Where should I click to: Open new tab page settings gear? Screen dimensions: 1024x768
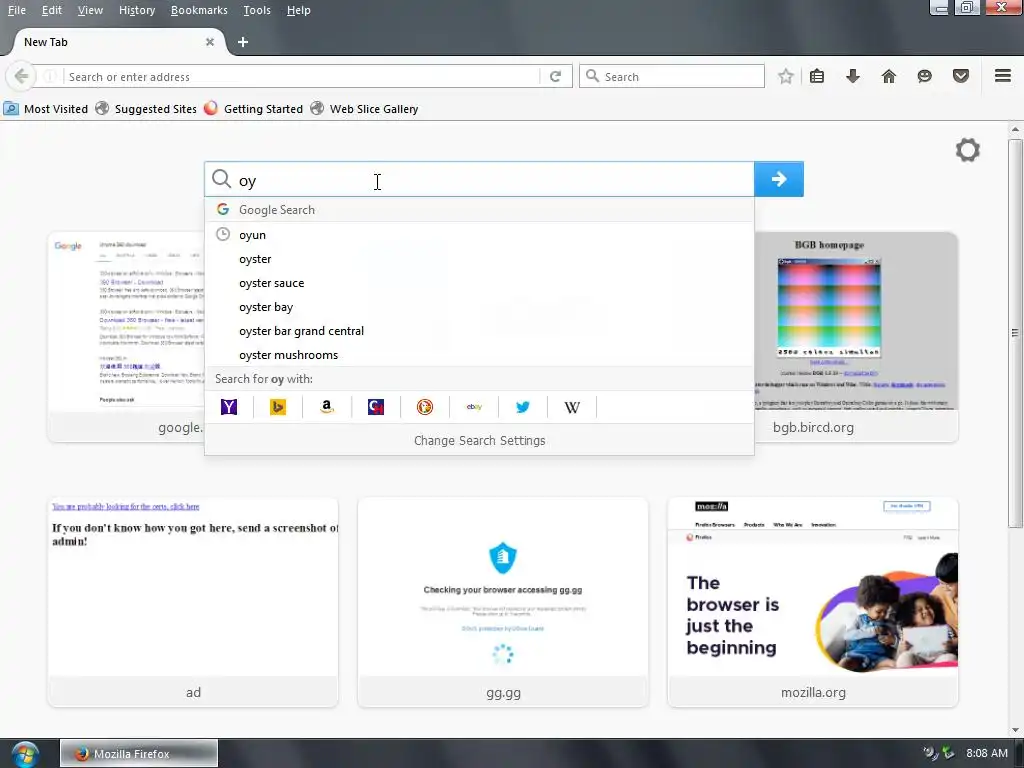point(967,150)
